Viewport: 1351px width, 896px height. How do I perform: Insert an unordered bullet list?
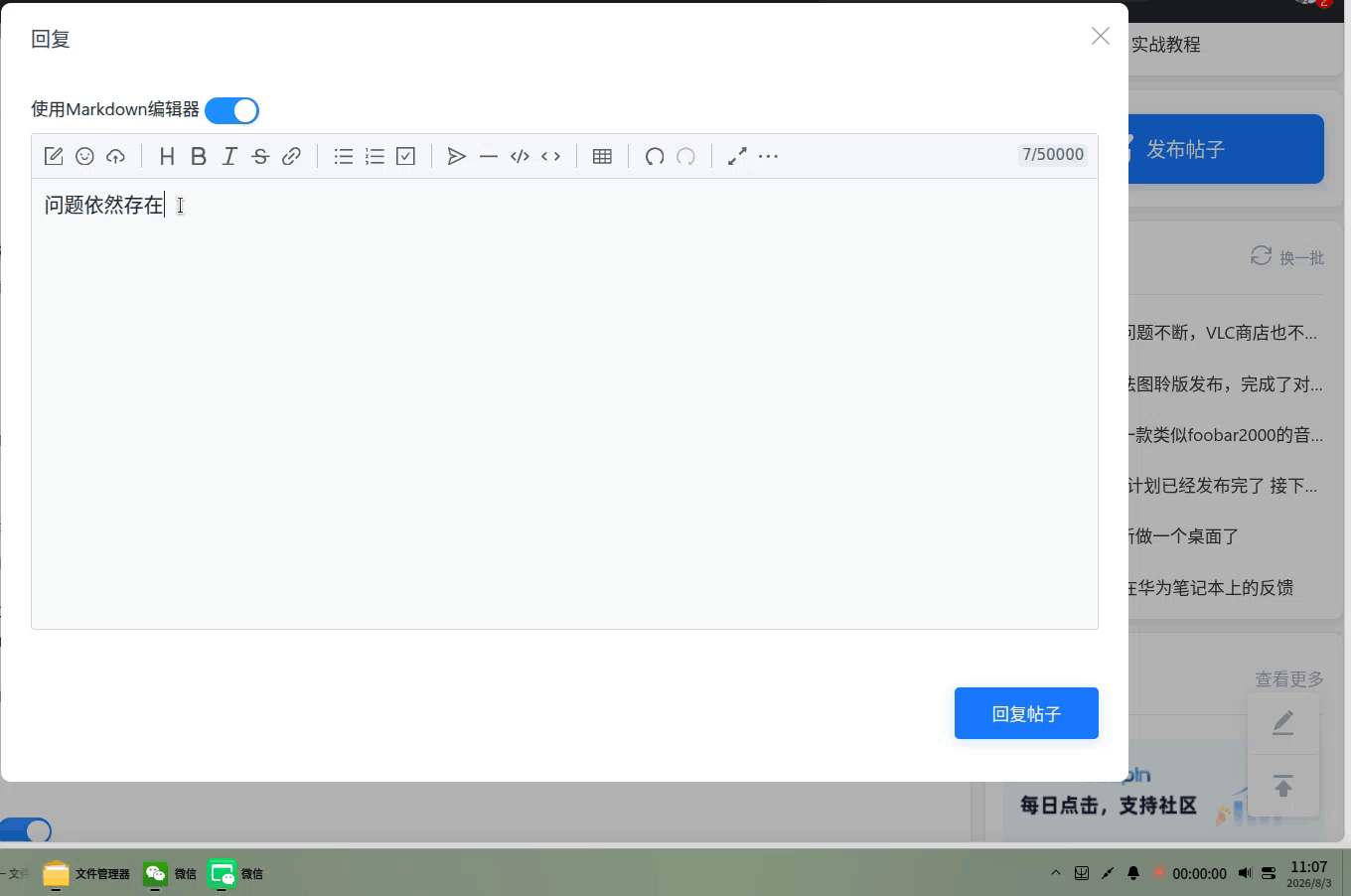pyautogui.click(x=344, y=156)
